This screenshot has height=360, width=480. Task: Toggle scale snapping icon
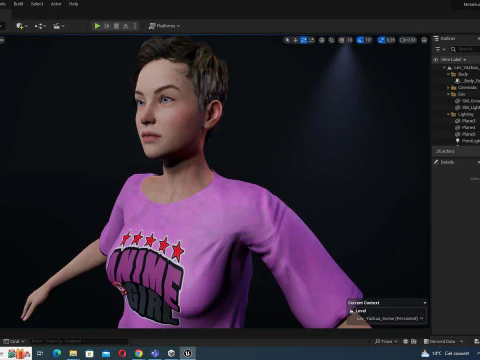(x=381, y=40)
